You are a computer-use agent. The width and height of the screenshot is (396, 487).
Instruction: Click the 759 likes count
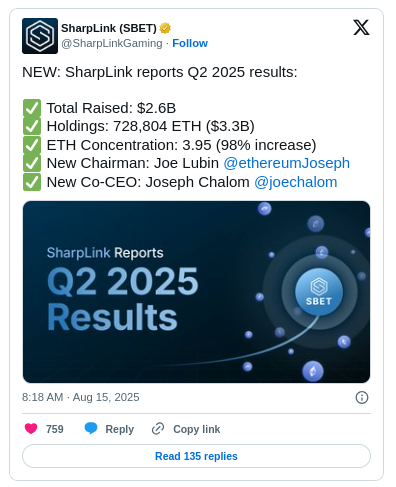coord(55,429)
